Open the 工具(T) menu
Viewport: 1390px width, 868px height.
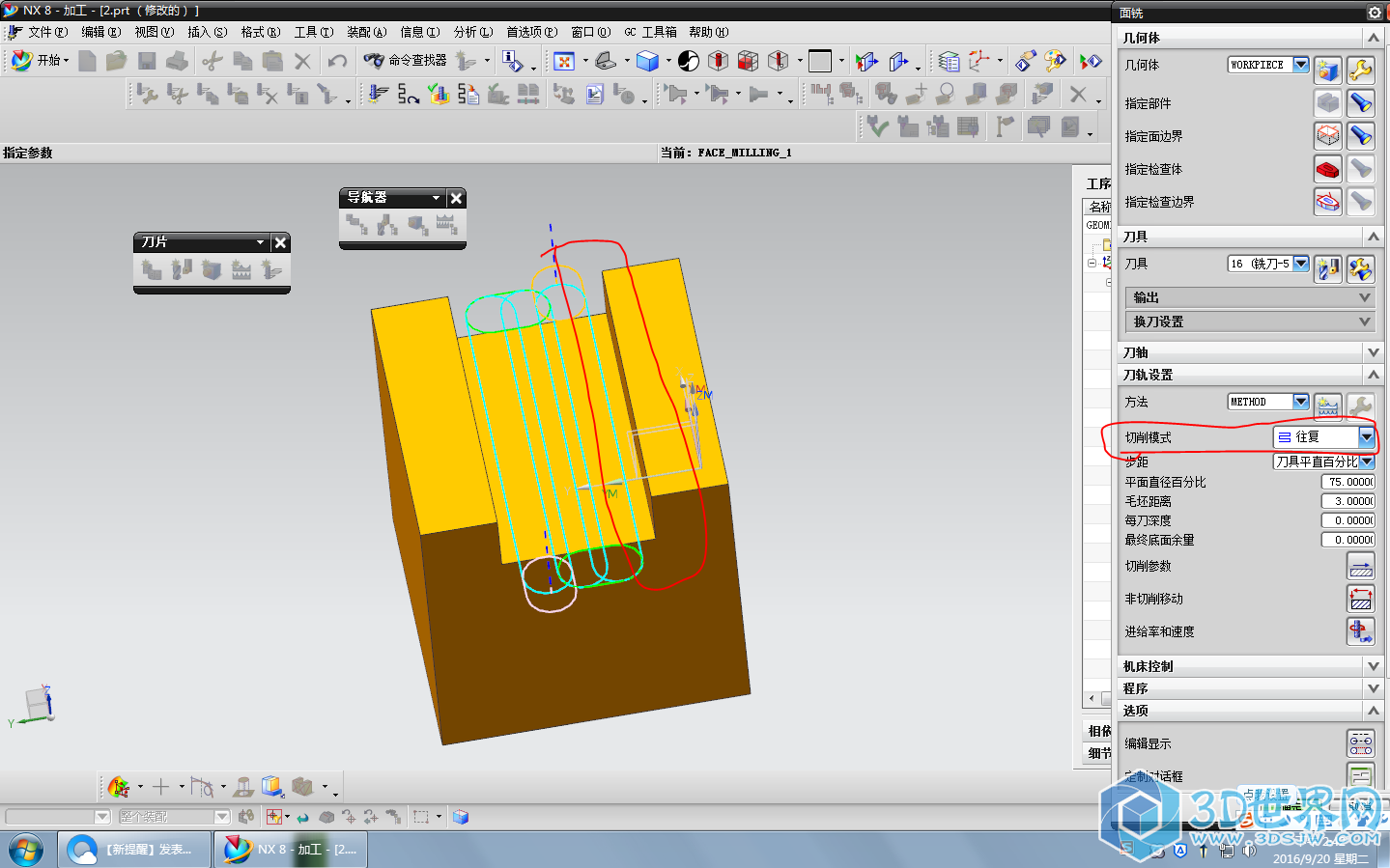tap(314, 32)
